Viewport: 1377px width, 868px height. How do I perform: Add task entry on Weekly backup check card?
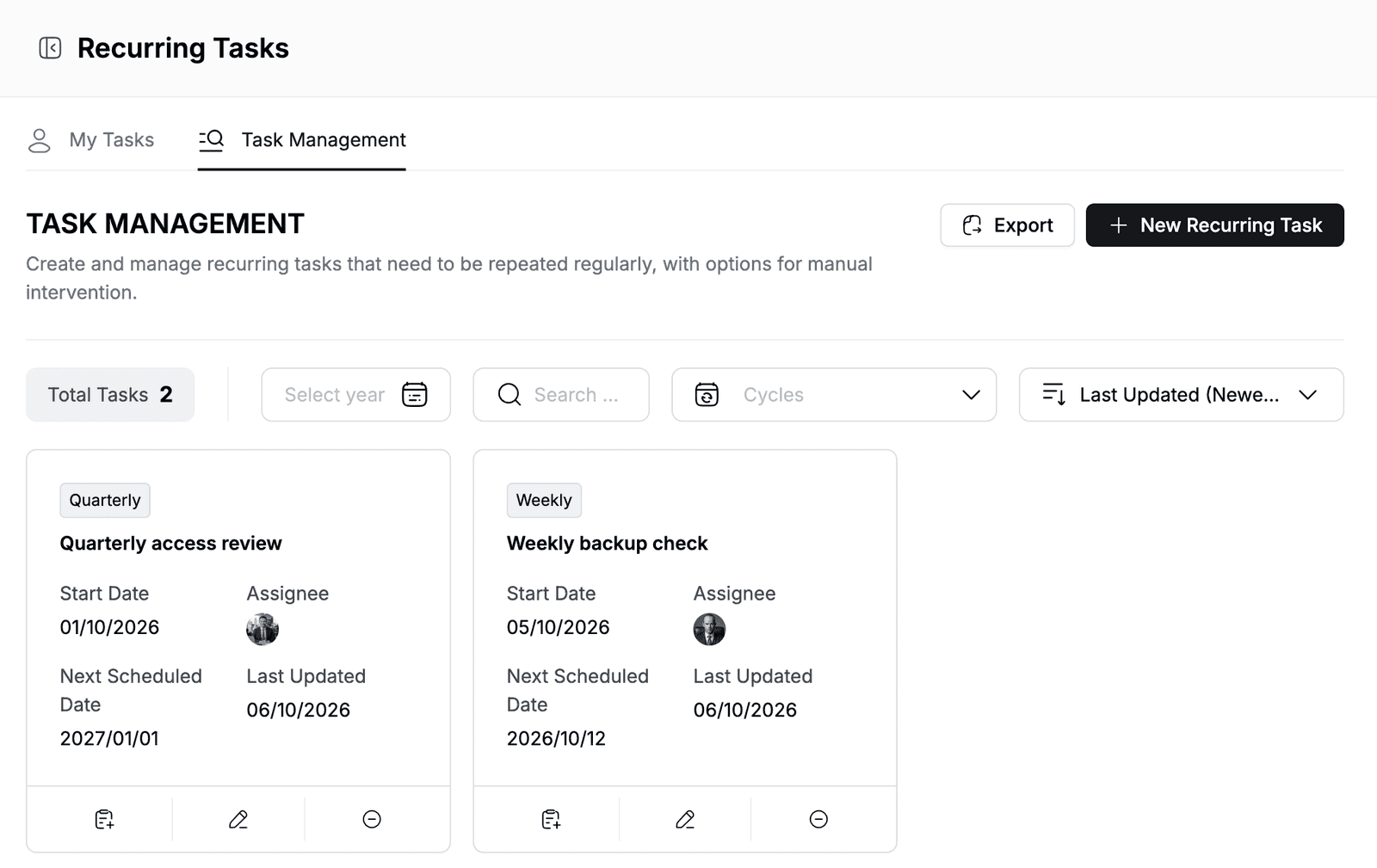point(551,820)
